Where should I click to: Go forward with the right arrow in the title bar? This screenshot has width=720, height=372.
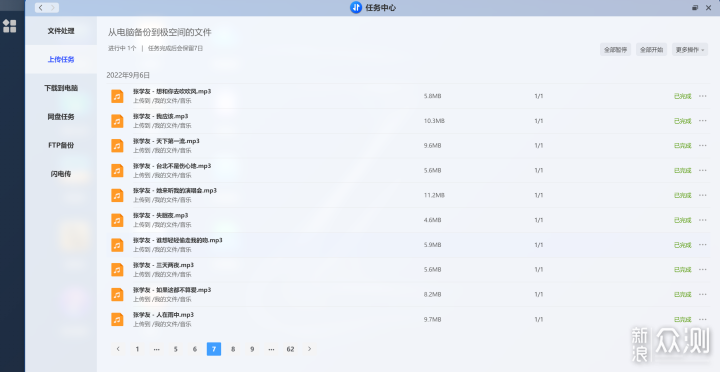click(x=53, y=8)
